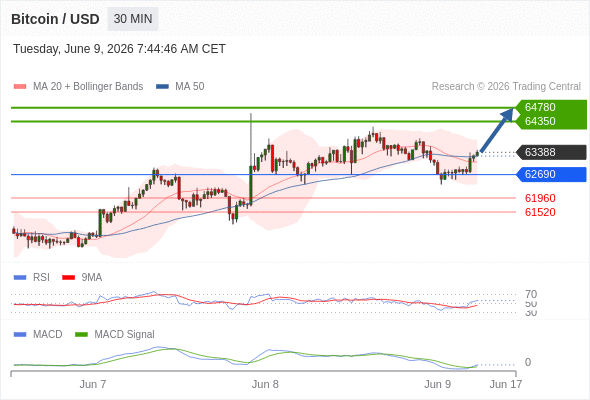Click 'Research © 2026 Trading Central' text

pos(506,87)
